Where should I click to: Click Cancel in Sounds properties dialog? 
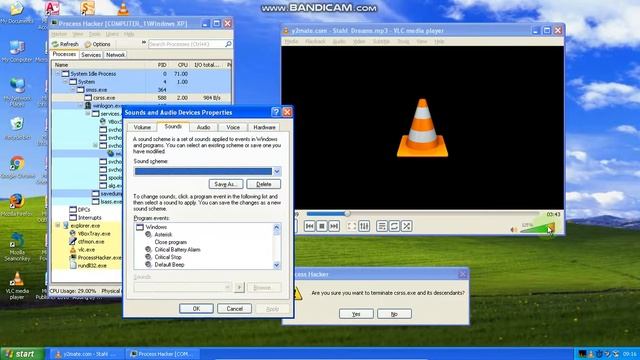(234, 309)
